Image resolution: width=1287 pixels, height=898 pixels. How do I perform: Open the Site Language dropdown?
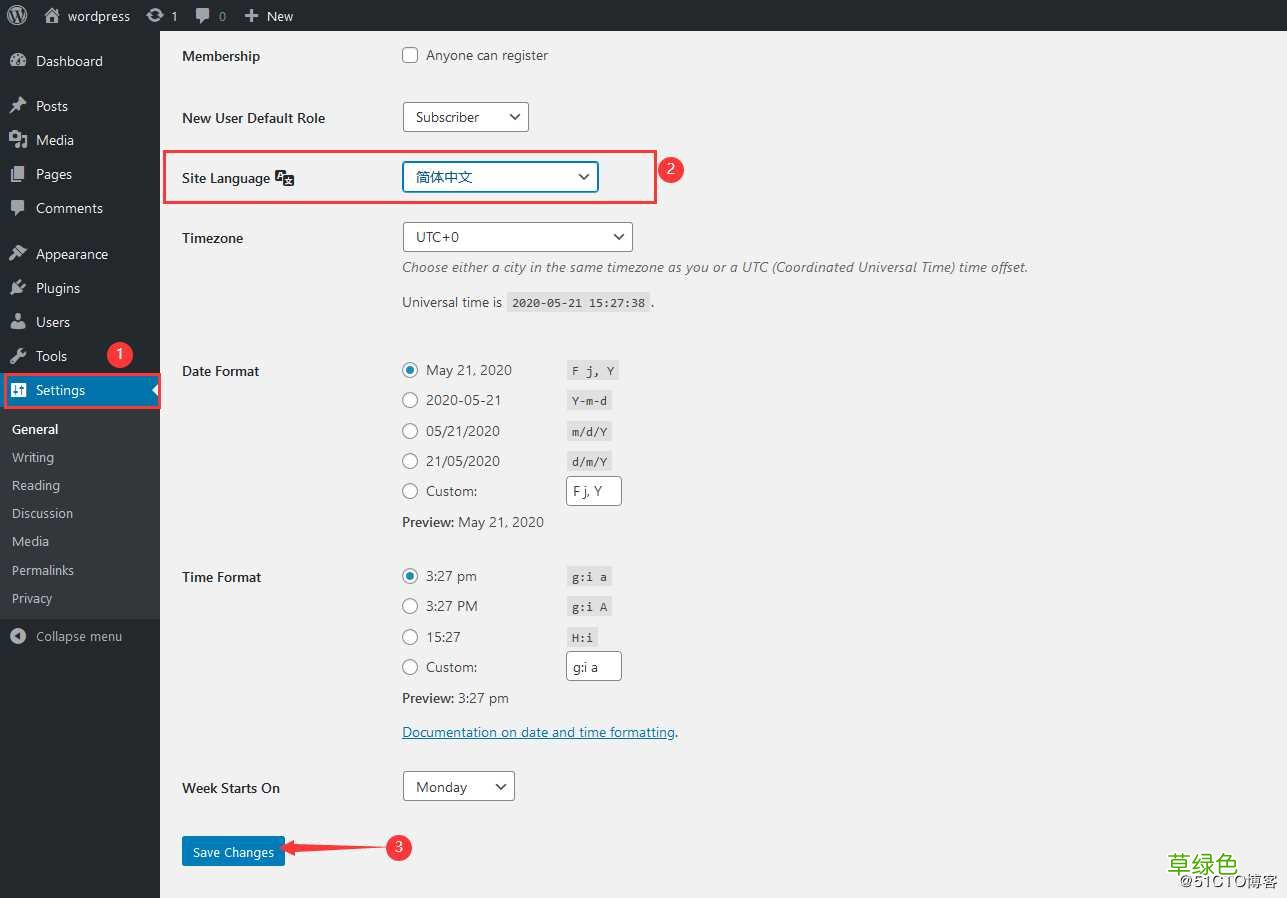tap(499, 176)
